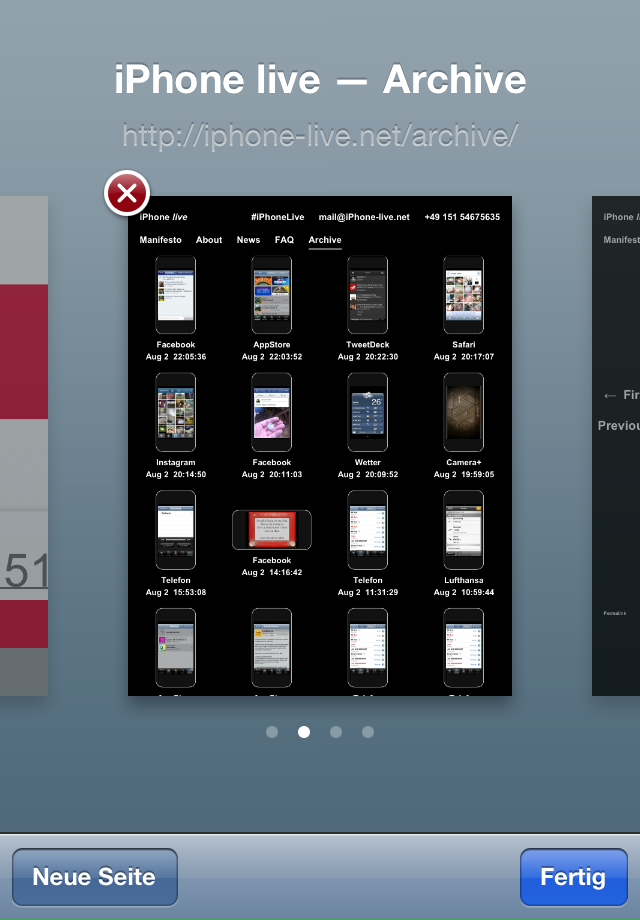
Task: Open the About menu item
Action: tap(209, 240)
